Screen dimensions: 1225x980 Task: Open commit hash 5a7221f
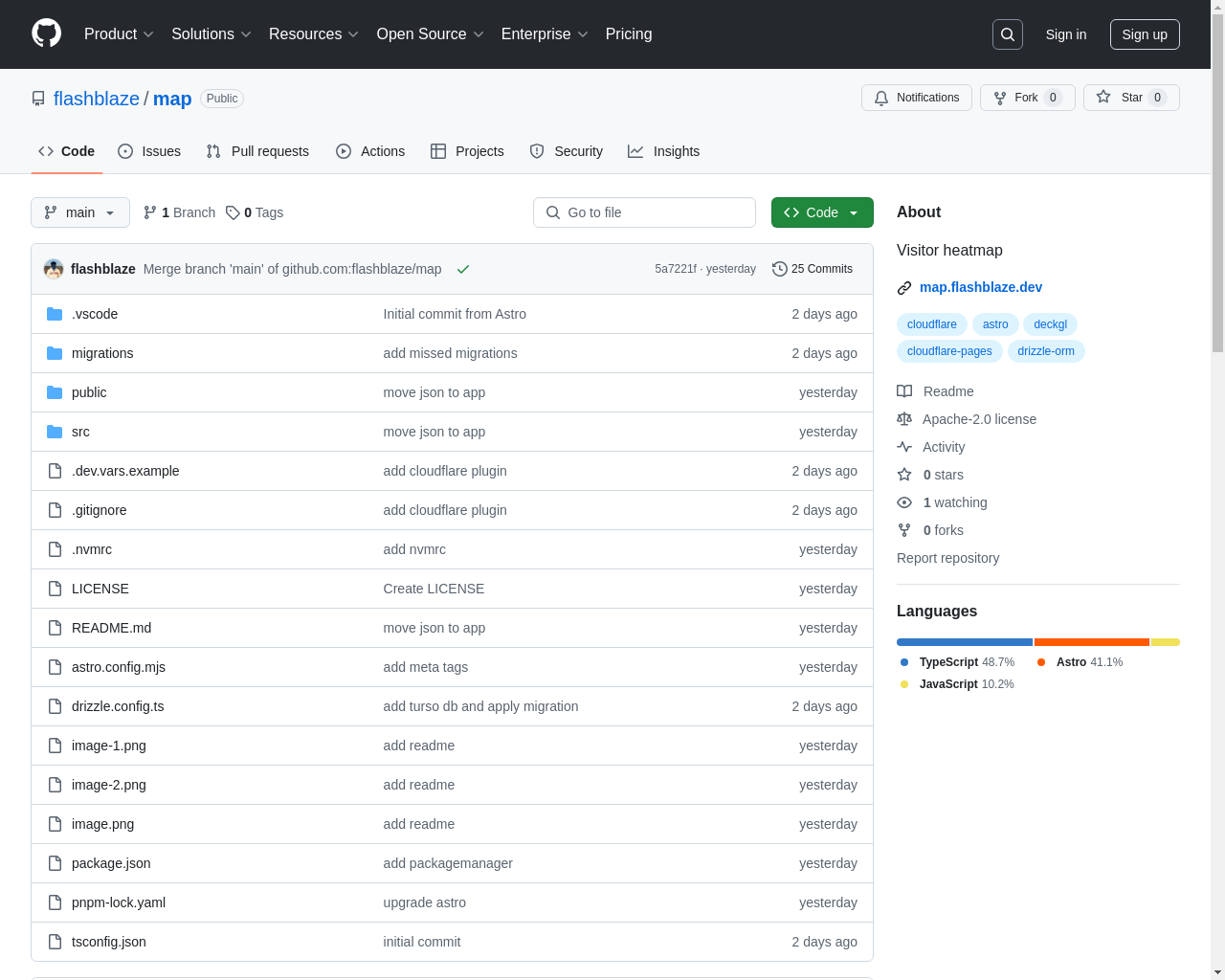coord(676,269)
